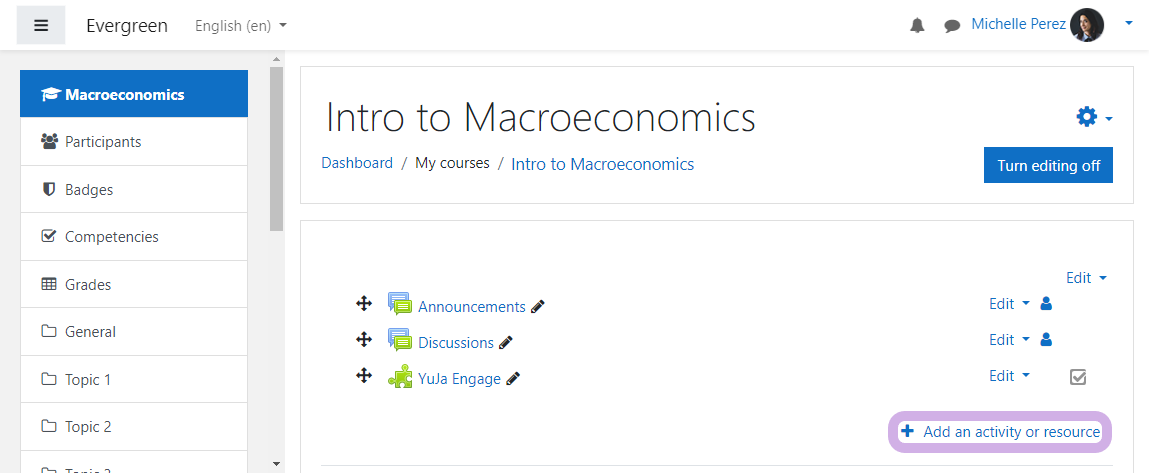The height and width of the screenshot is (473, 1149).
Task: Expand the course settings gear menu
Action: (x=1094, y=117)
